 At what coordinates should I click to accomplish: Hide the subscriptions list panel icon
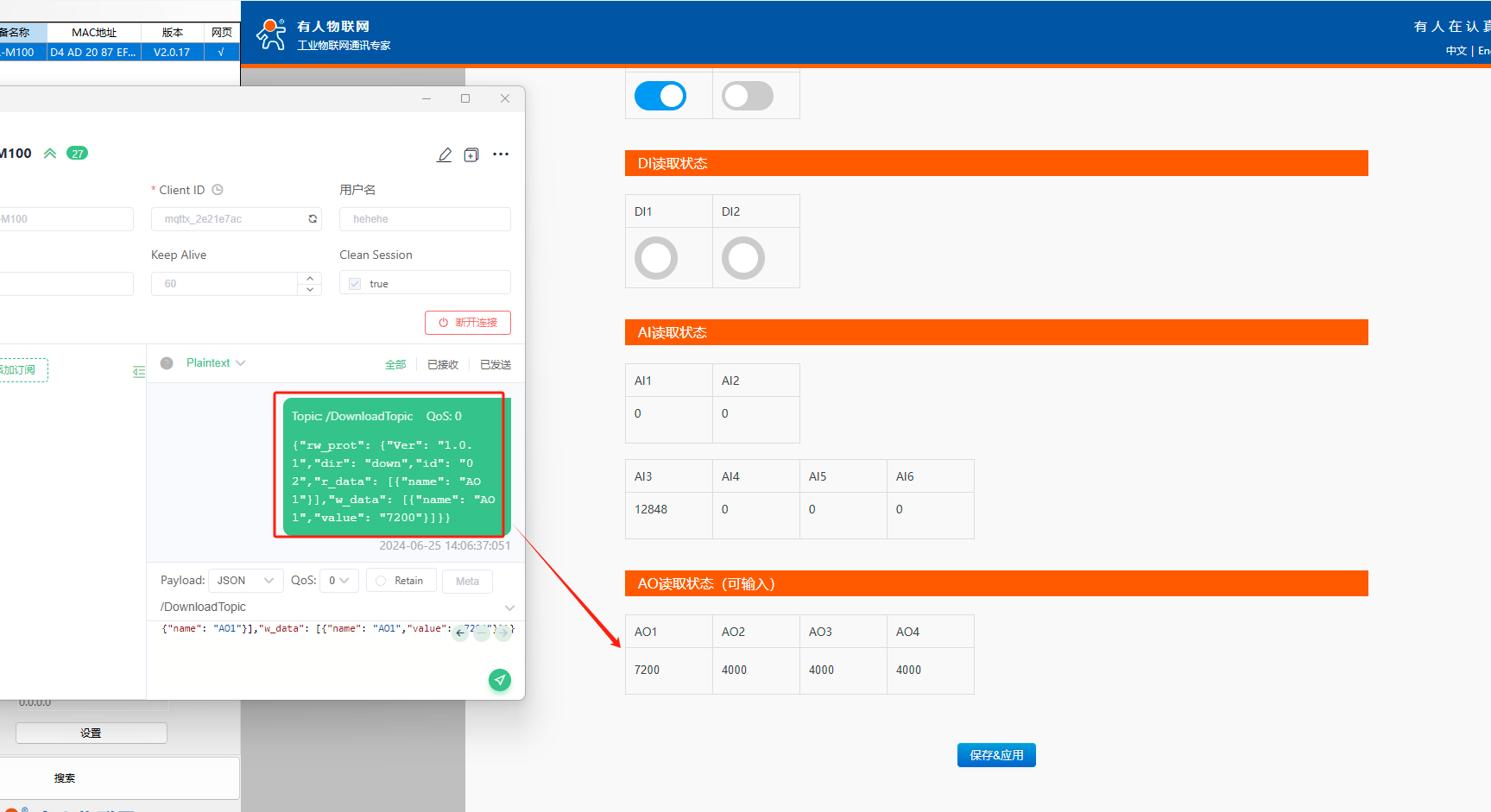pos(138,372)
